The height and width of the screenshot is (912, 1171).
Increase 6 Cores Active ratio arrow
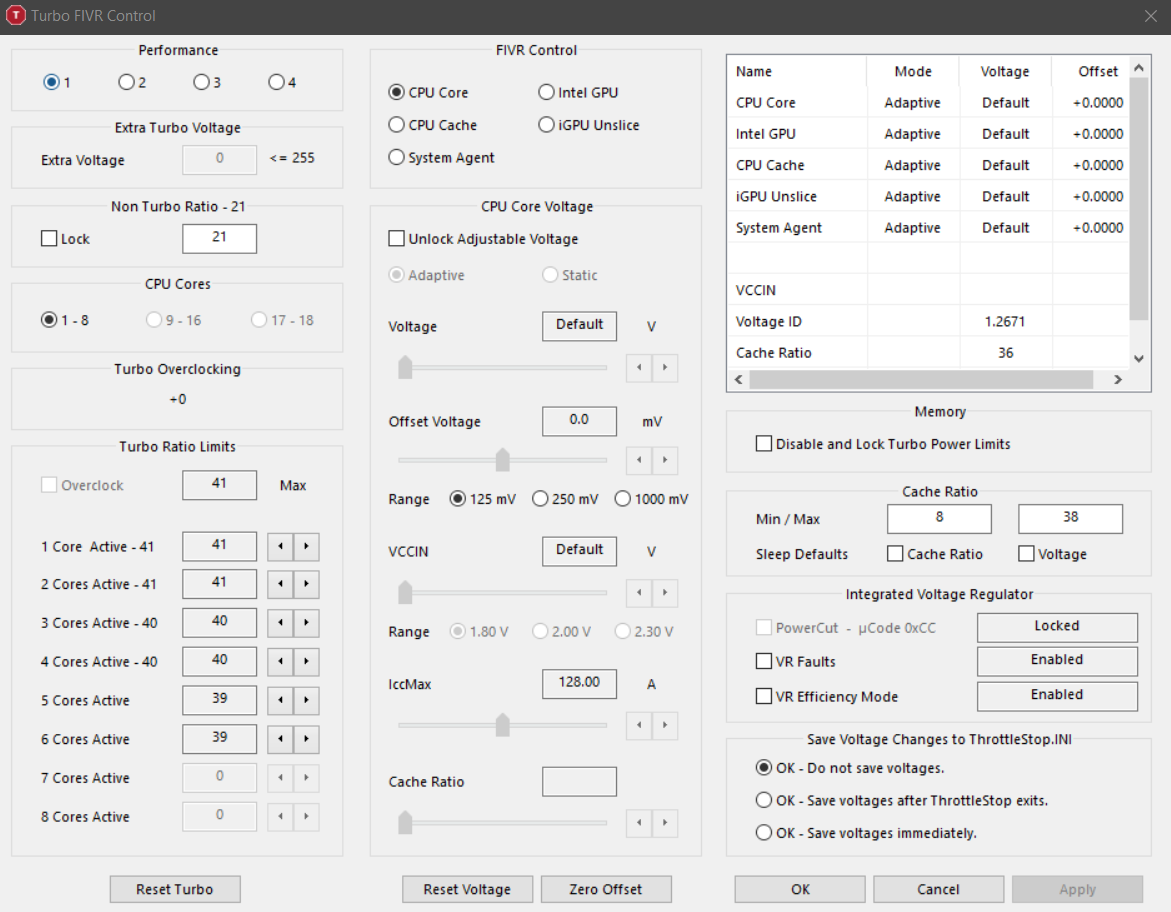306,739
